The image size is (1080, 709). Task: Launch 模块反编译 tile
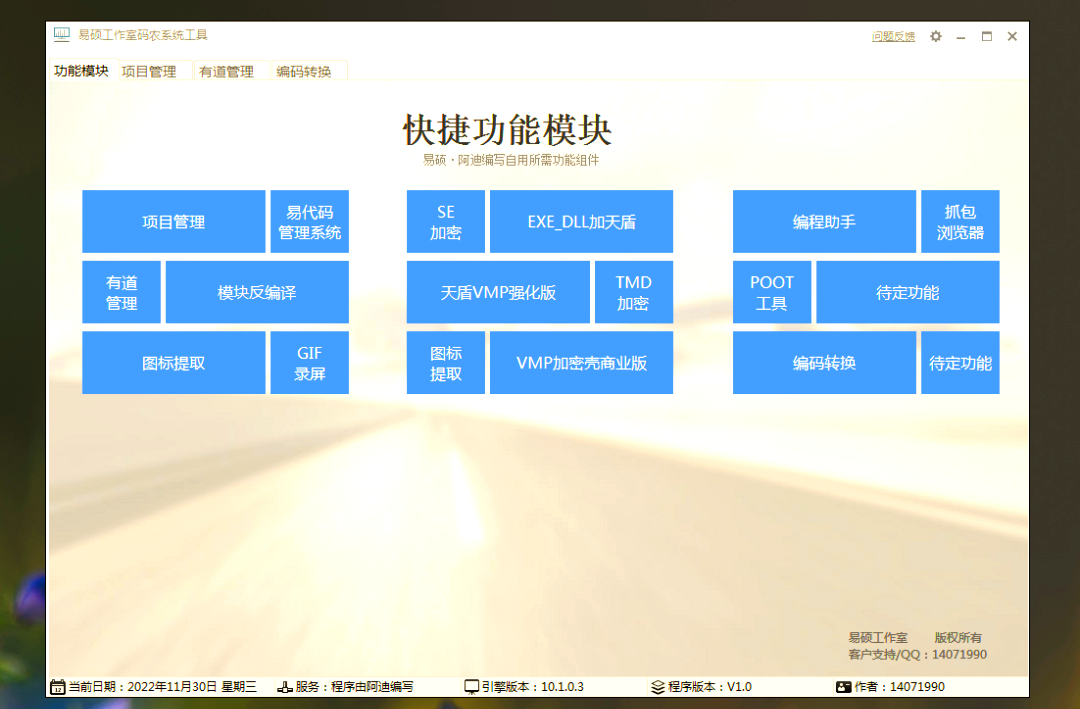257,292
